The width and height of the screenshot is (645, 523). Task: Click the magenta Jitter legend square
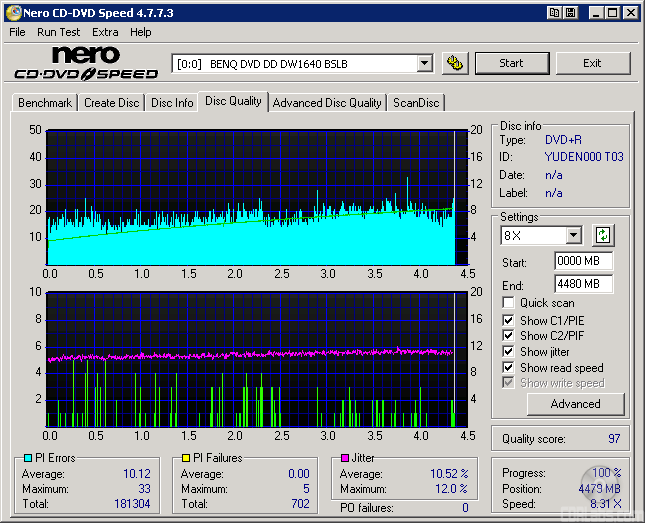[345, 458]
